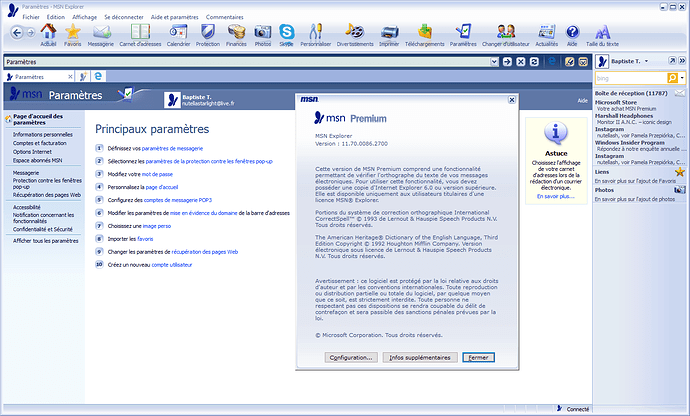This screenshot has height=416, width=690.
Task: Open Téléchargements in the toolbar
Action: pos(425,34)
